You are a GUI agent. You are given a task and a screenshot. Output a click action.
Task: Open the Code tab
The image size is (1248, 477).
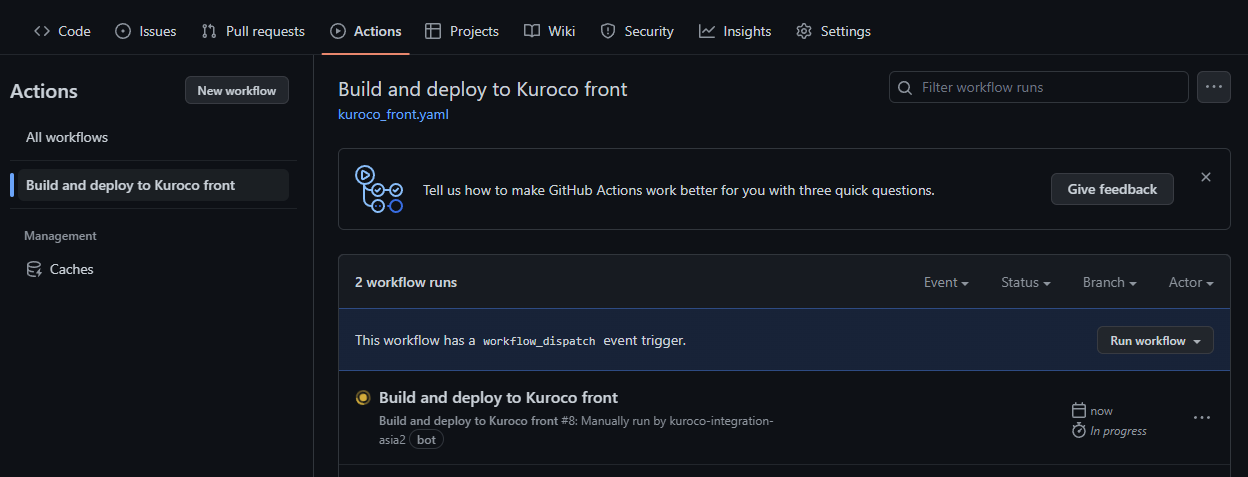pos(62,31)
